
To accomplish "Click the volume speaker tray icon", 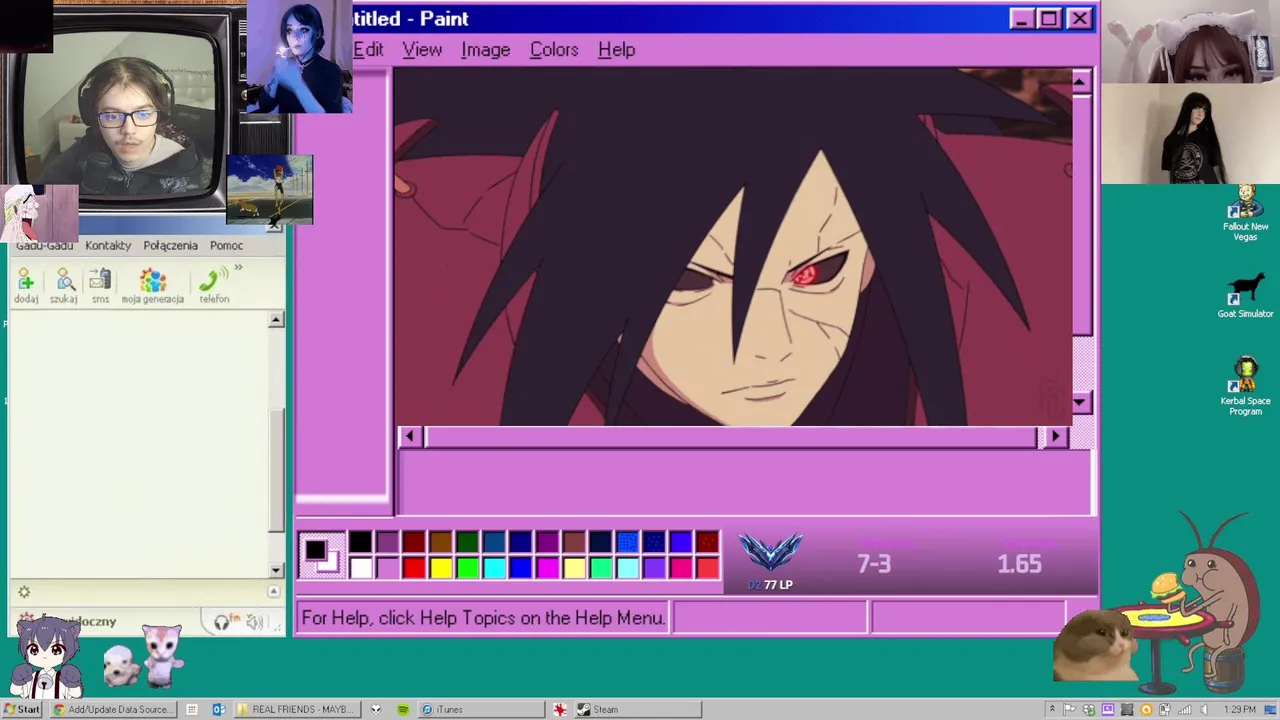I will click(x=1203, y=709).
